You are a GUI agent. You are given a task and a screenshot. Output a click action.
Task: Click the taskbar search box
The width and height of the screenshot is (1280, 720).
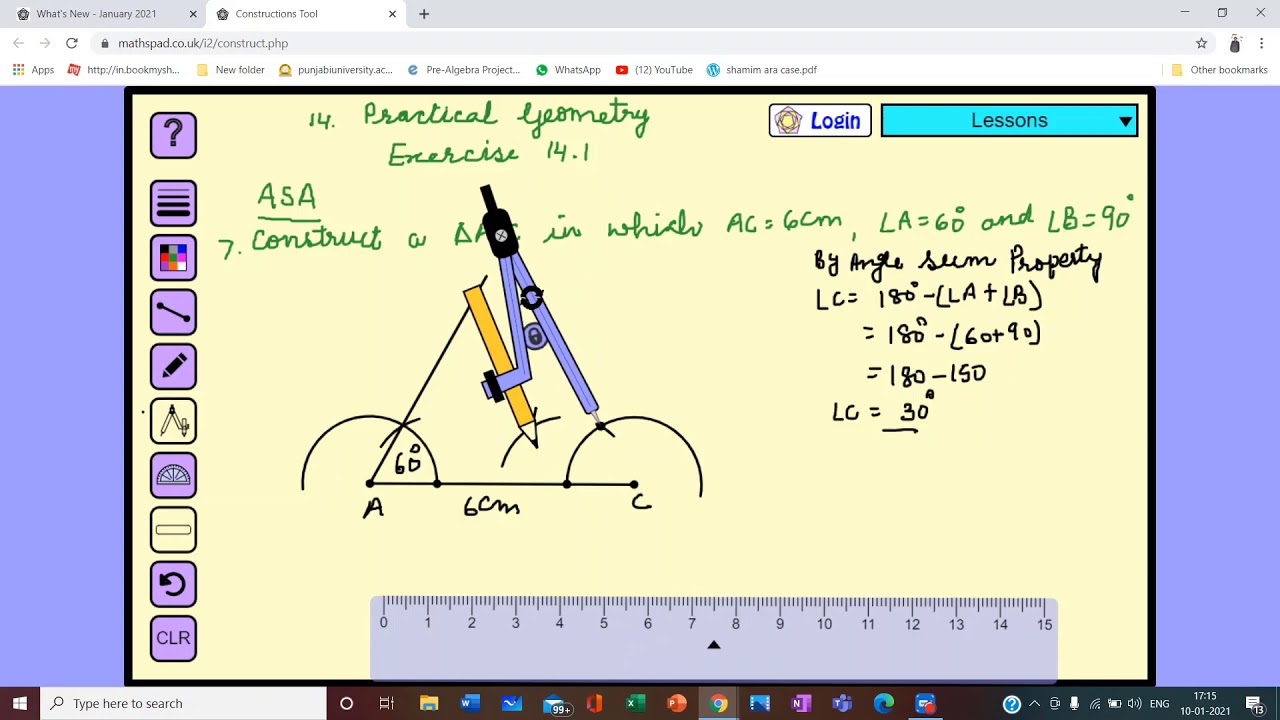coord(183,704)
